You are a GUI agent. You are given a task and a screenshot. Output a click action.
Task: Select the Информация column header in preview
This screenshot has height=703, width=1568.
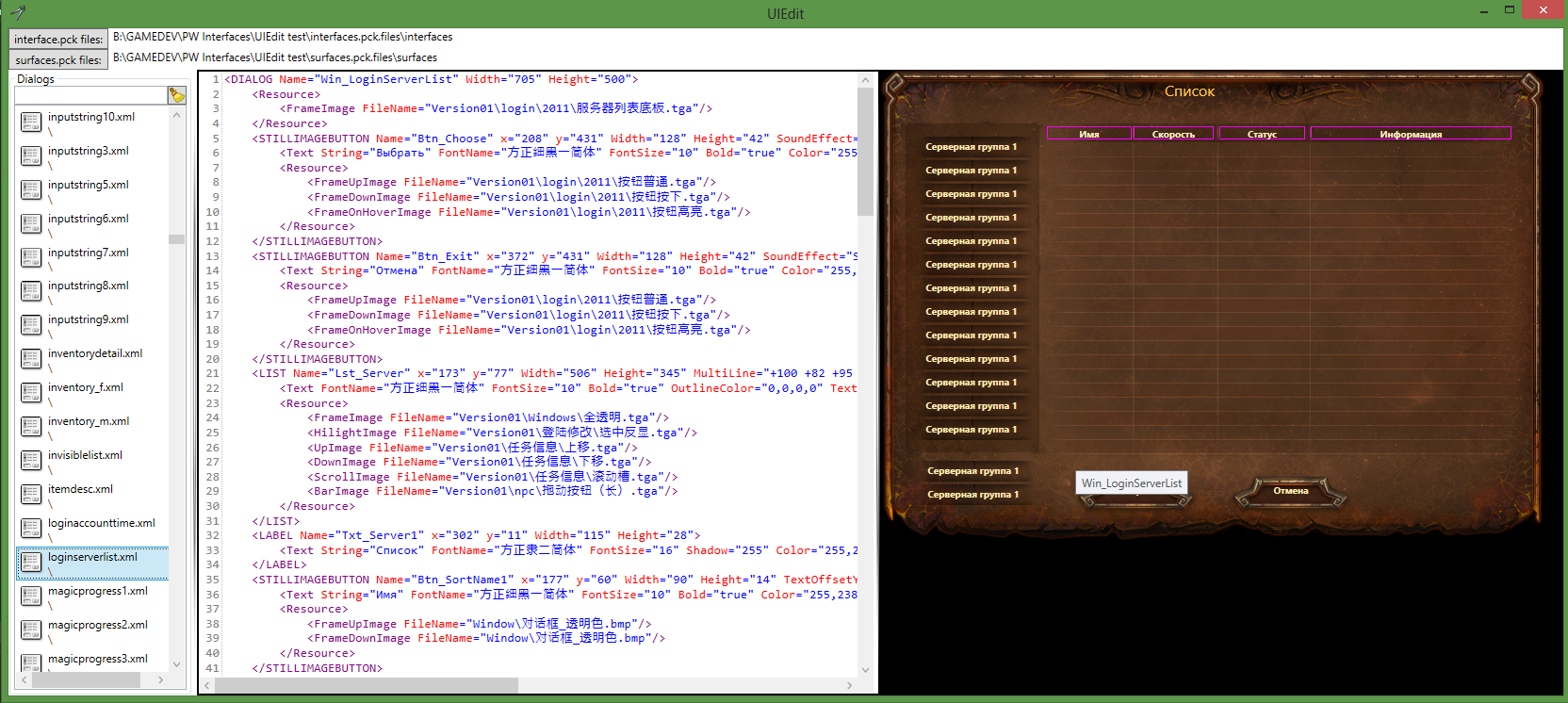pos(1410,134)
